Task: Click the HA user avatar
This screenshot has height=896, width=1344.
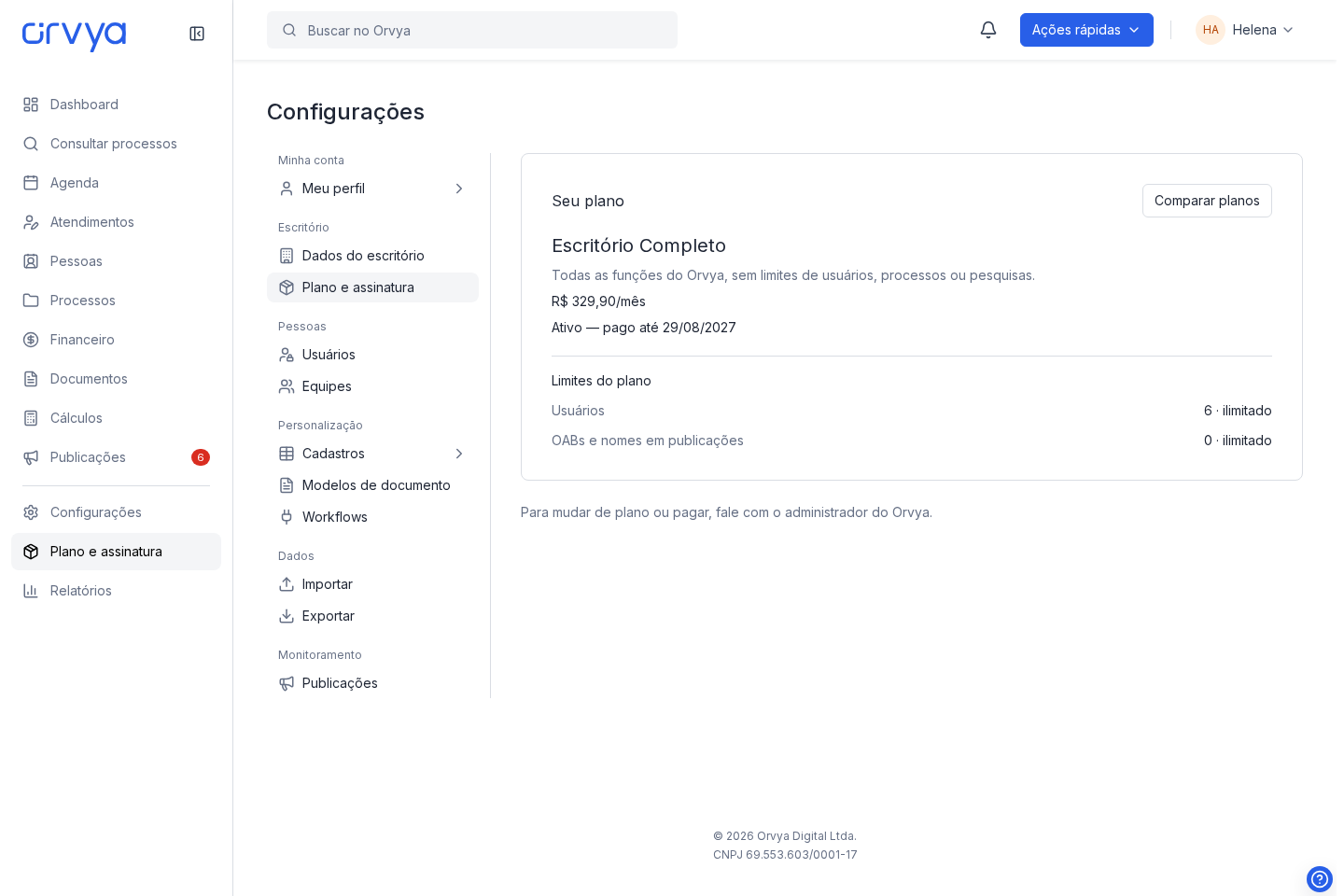Action: (1211, 30)
